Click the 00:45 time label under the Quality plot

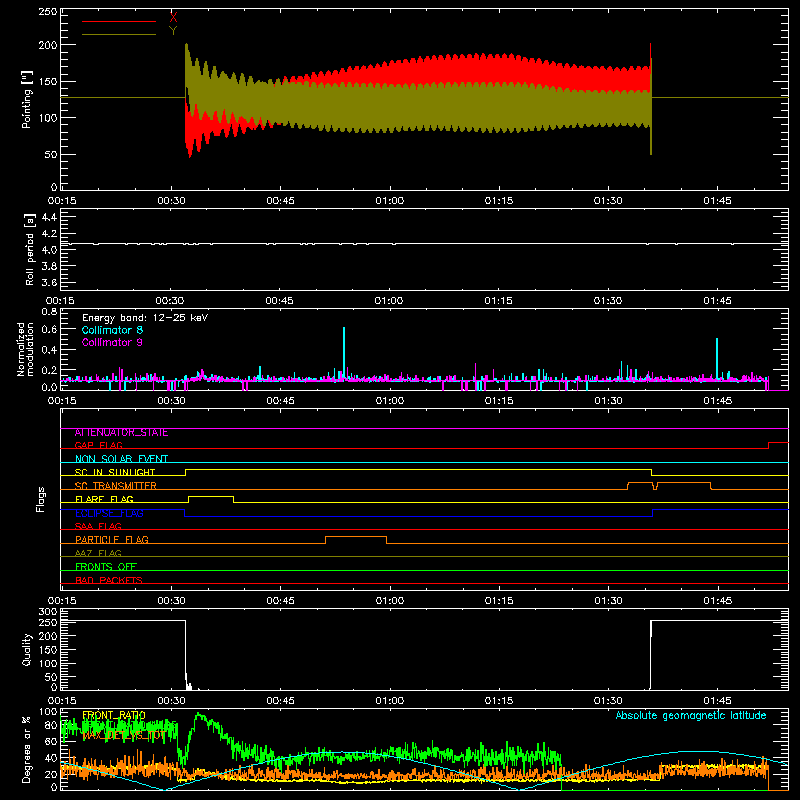click(x=280, y=701)
